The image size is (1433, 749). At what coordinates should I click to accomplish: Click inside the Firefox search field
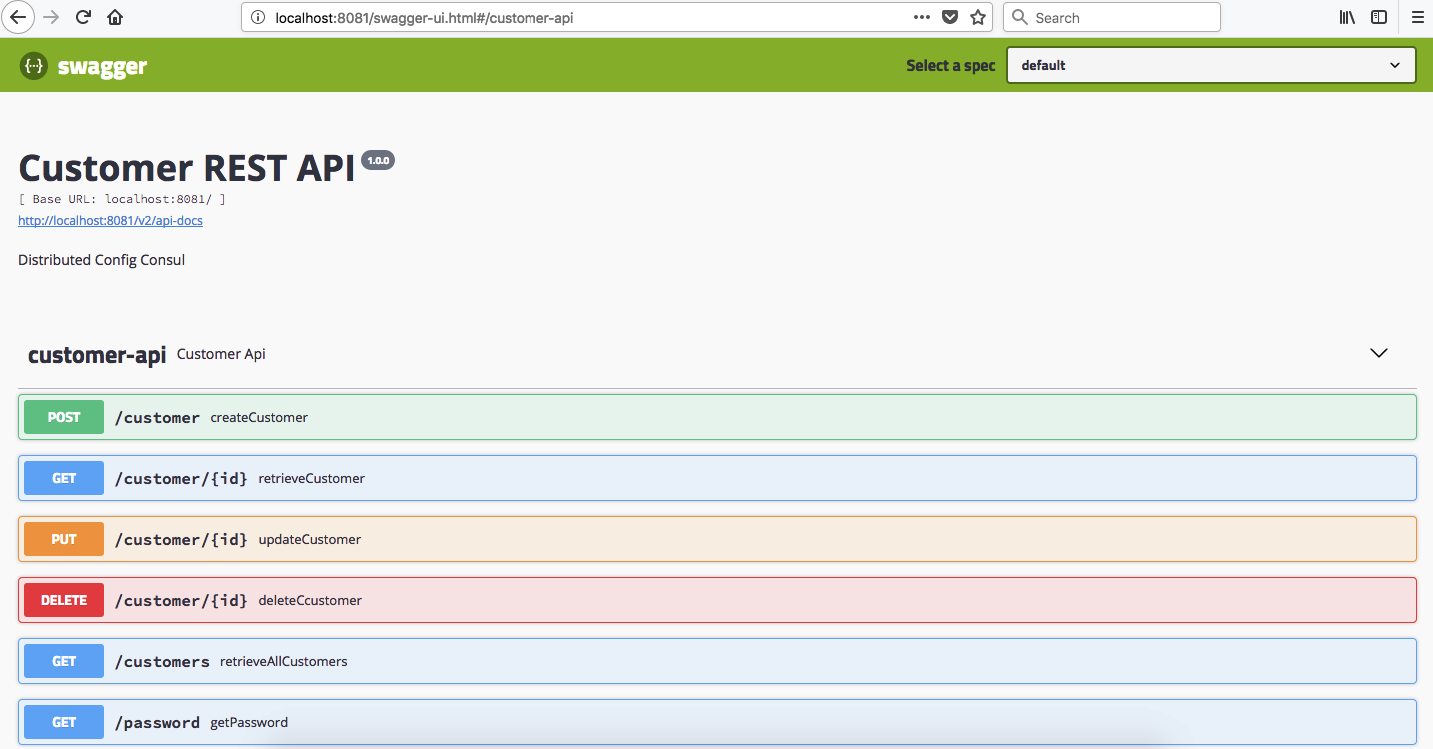click(1110, 17)
